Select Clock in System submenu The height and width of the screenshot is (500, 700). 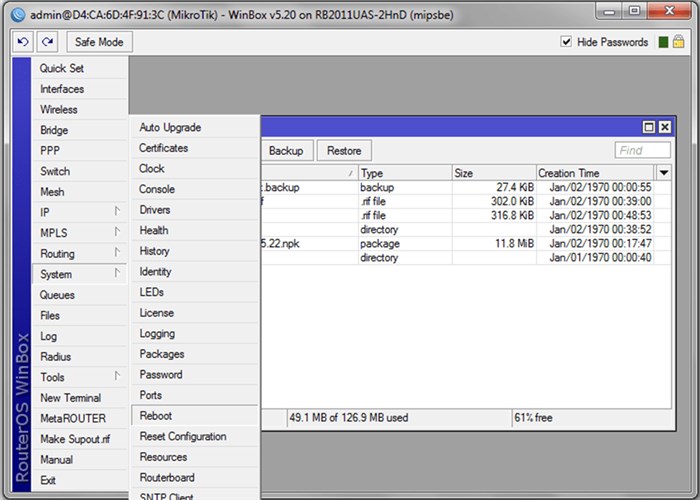pyautogui.click(x=195, y=168)
